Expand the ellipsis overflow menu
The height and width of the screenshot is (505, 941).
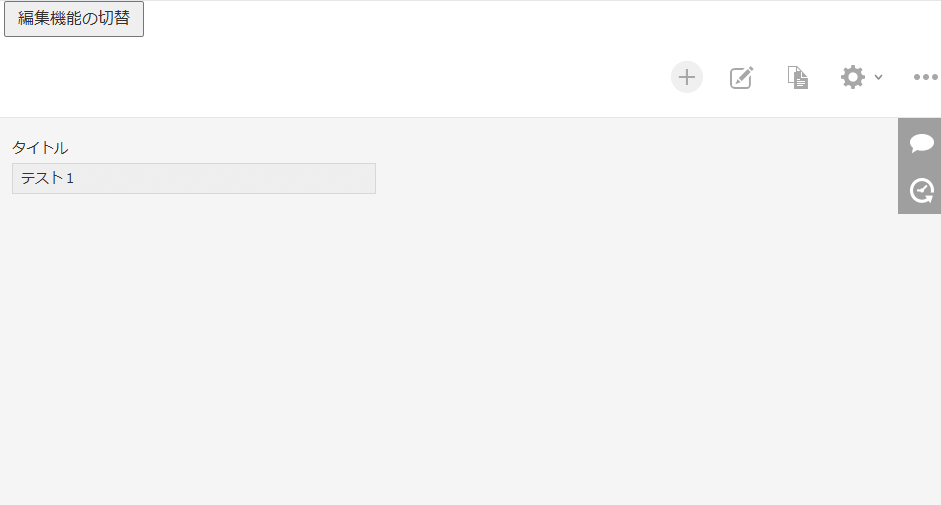click(x=925, y=77)
